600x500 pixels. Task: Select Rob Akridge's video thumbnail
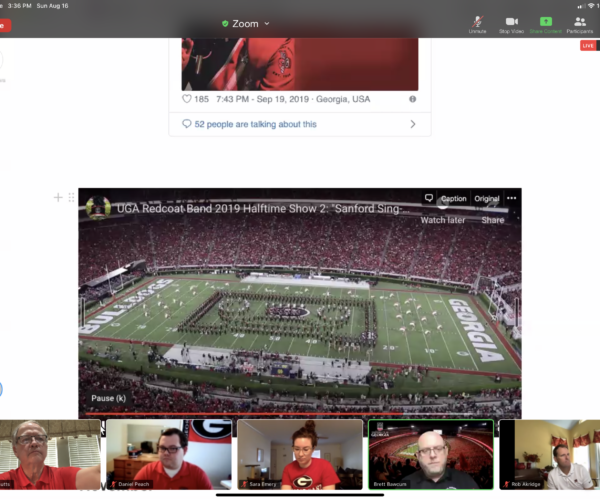[x=550, y=454]
